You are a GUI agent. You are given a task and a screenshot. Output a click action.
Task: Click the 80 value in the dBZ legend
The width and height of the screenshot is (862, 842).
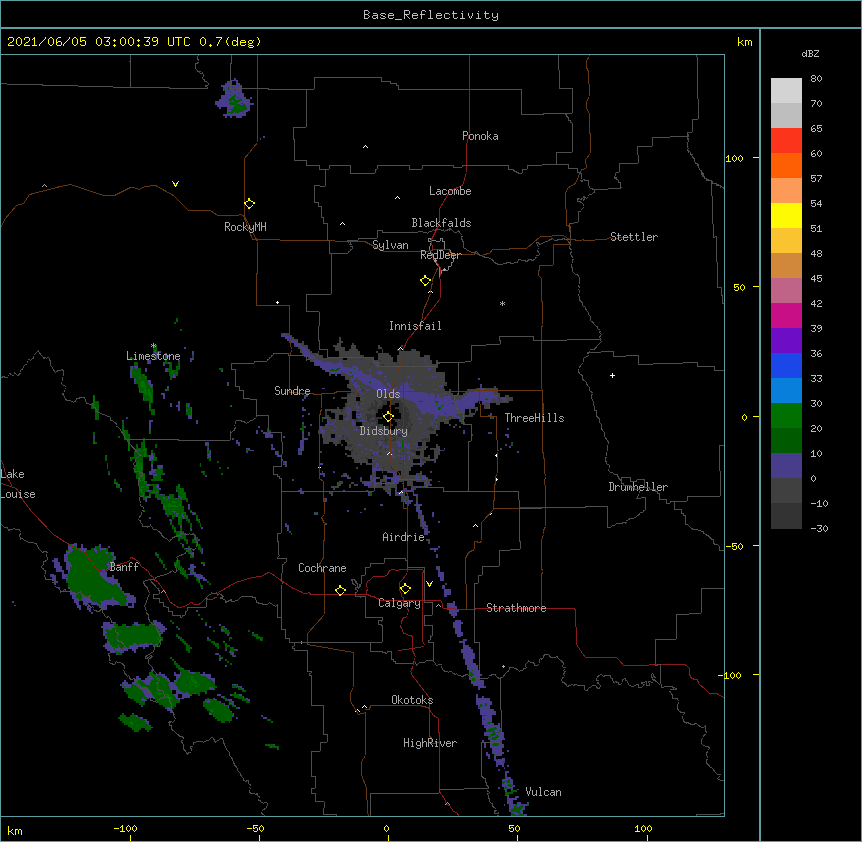pos(816,78)
